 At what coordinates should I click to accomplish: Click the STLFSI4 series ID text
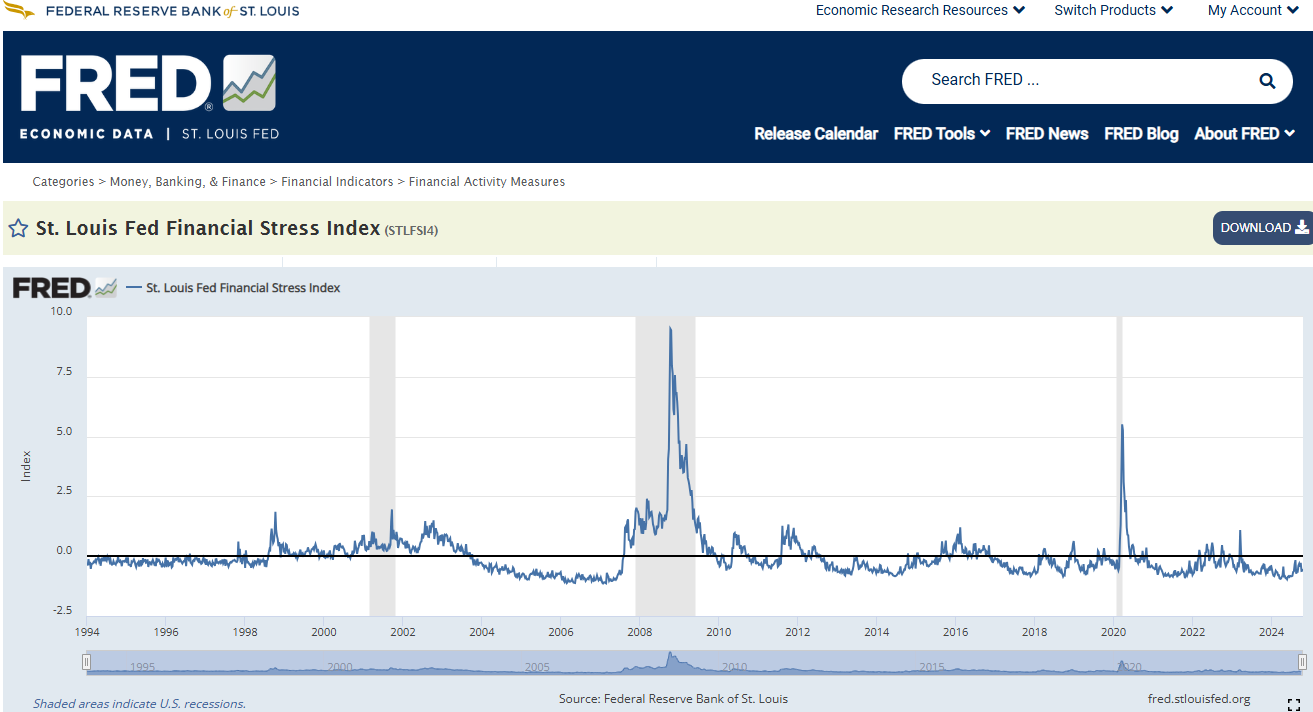coord(411,231)
